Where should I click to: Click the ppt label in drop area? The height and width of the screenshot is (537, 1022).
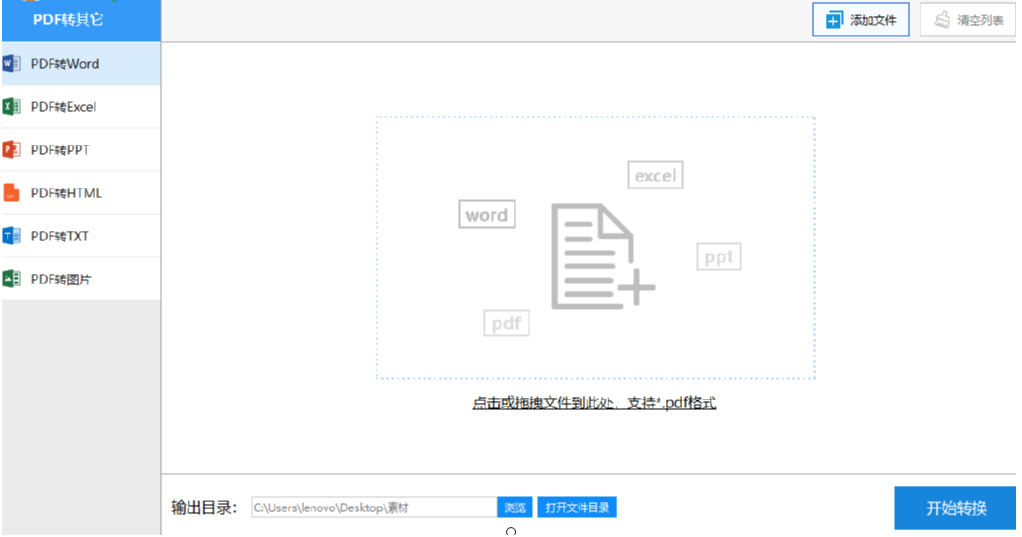718,257
